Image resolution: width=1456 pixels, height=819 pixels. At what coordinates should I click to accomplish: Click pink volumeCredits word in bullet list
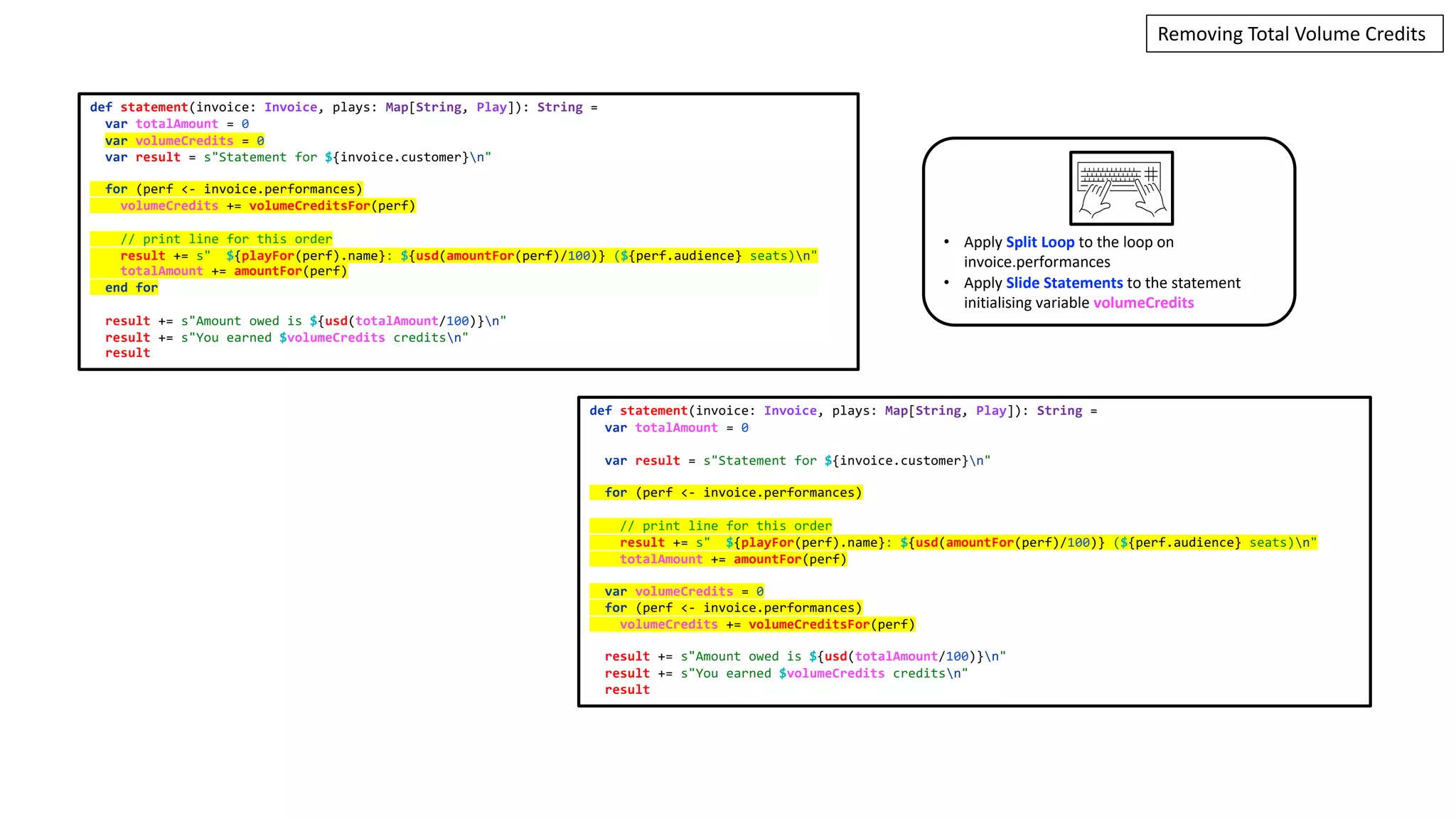[1143, 303]
